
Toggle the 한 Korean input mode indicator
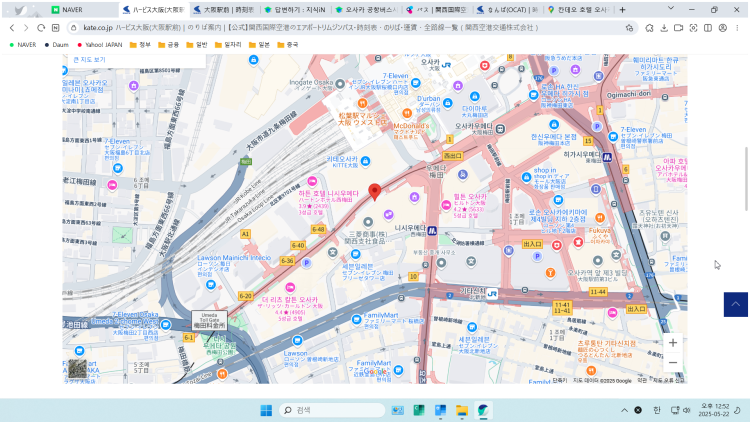tap(657, 410)
